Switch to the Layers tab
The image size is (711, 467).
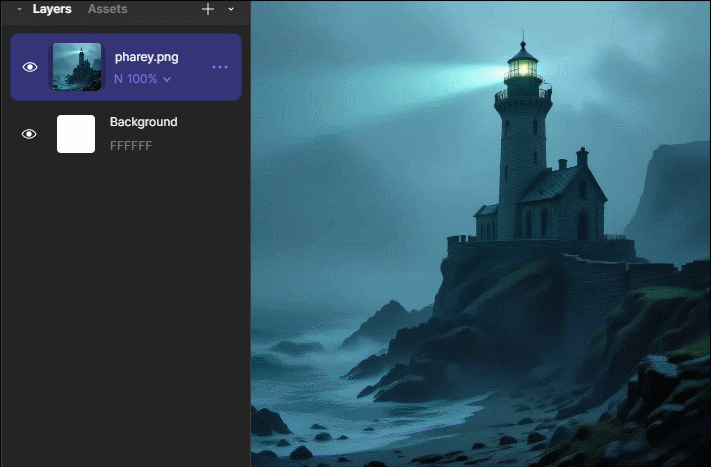tap(52, 9)
